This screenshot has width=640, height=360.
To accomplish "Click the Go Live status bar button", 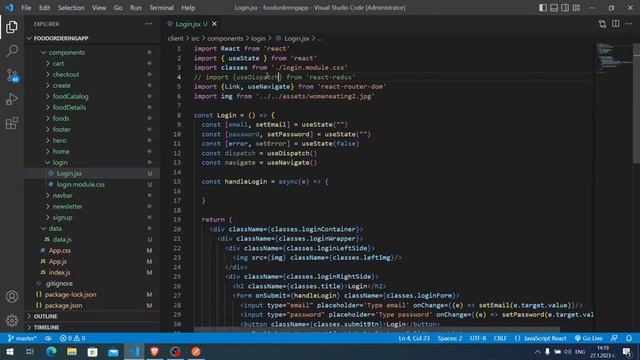I will [589, 338].
